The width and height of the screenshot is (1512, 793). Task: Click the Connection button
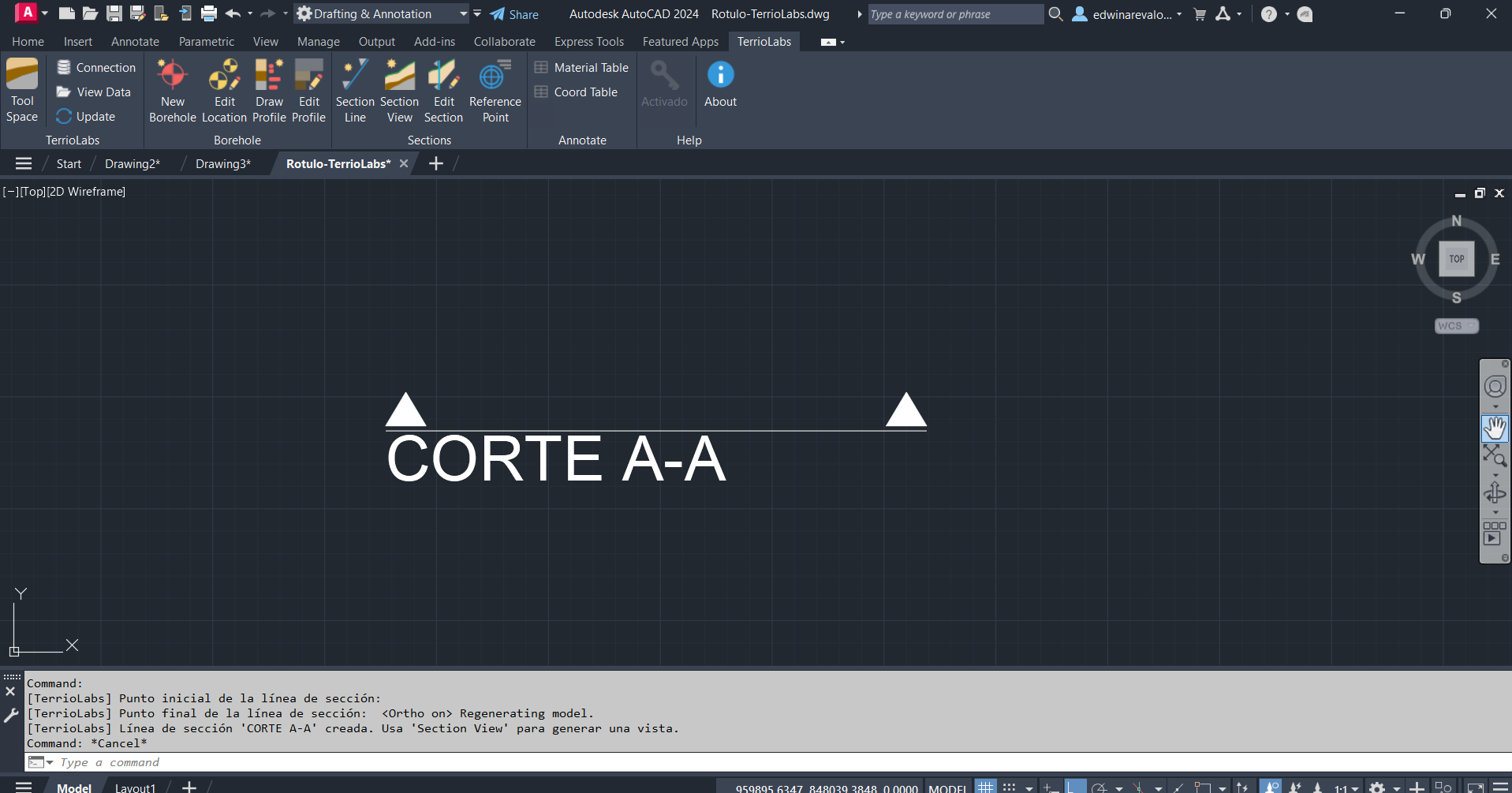click(x=96, y=68)
